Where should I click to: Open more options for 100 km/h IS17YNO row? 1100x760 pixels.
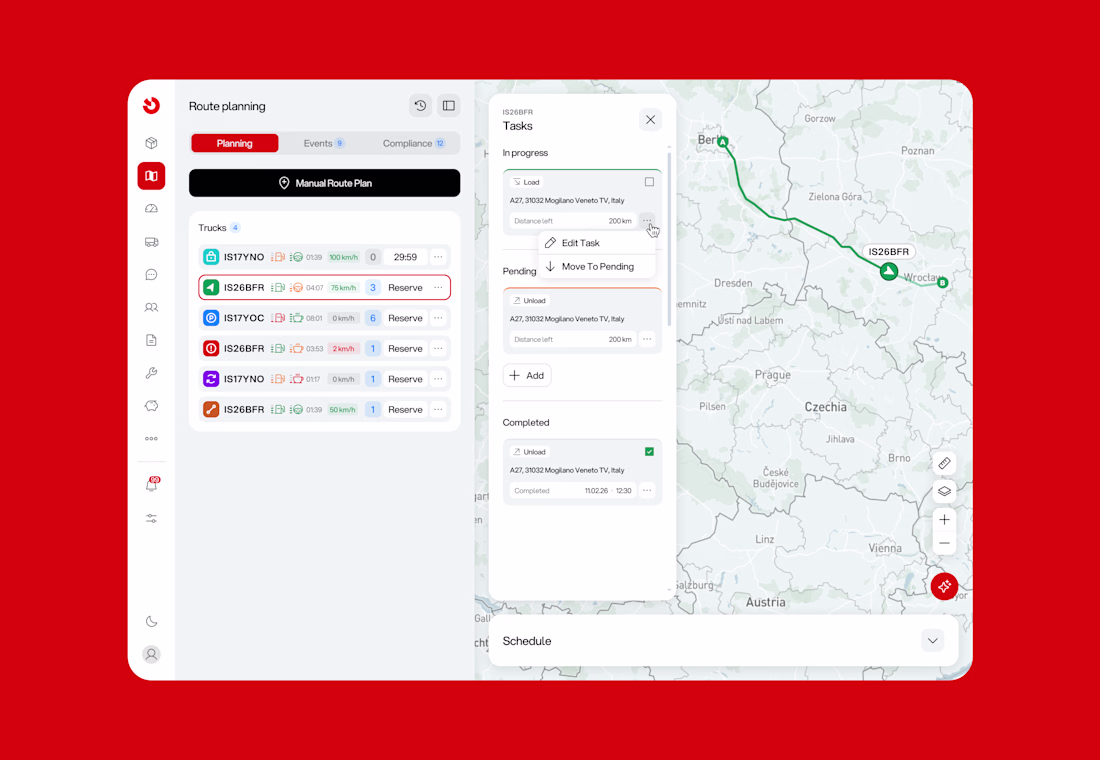[x=438, y=257]
